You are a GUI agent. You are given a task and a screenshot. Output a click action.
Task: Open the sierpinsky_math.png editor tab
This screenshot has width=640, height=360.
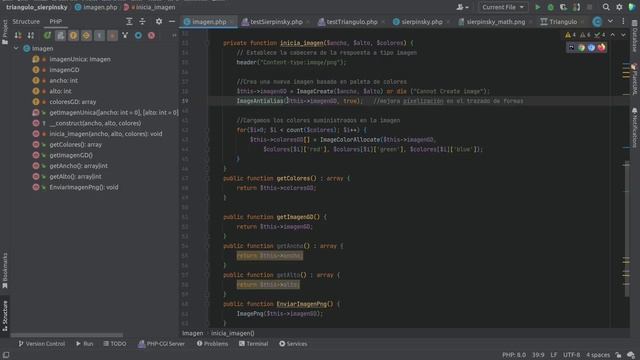[496, 22]
